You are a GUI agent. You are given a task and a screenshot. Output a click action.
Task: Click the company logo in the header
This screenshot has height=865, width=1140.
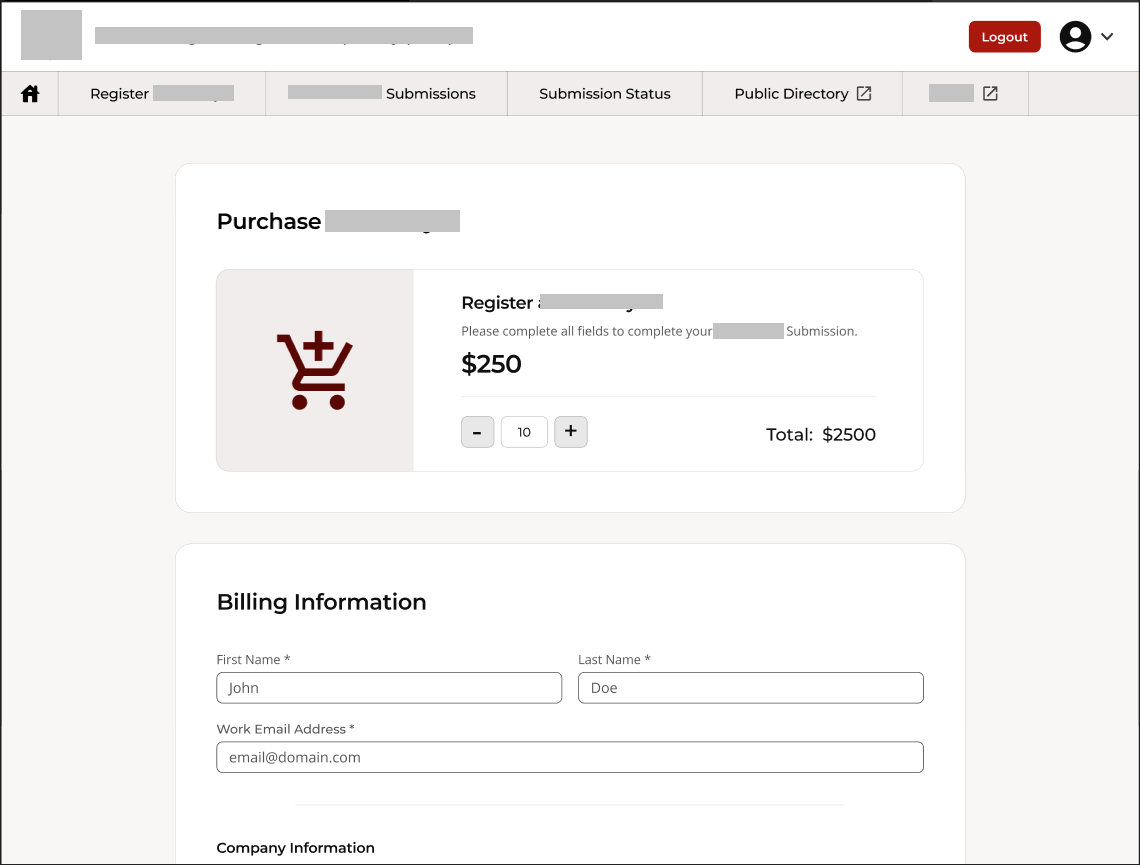[51, 34]
